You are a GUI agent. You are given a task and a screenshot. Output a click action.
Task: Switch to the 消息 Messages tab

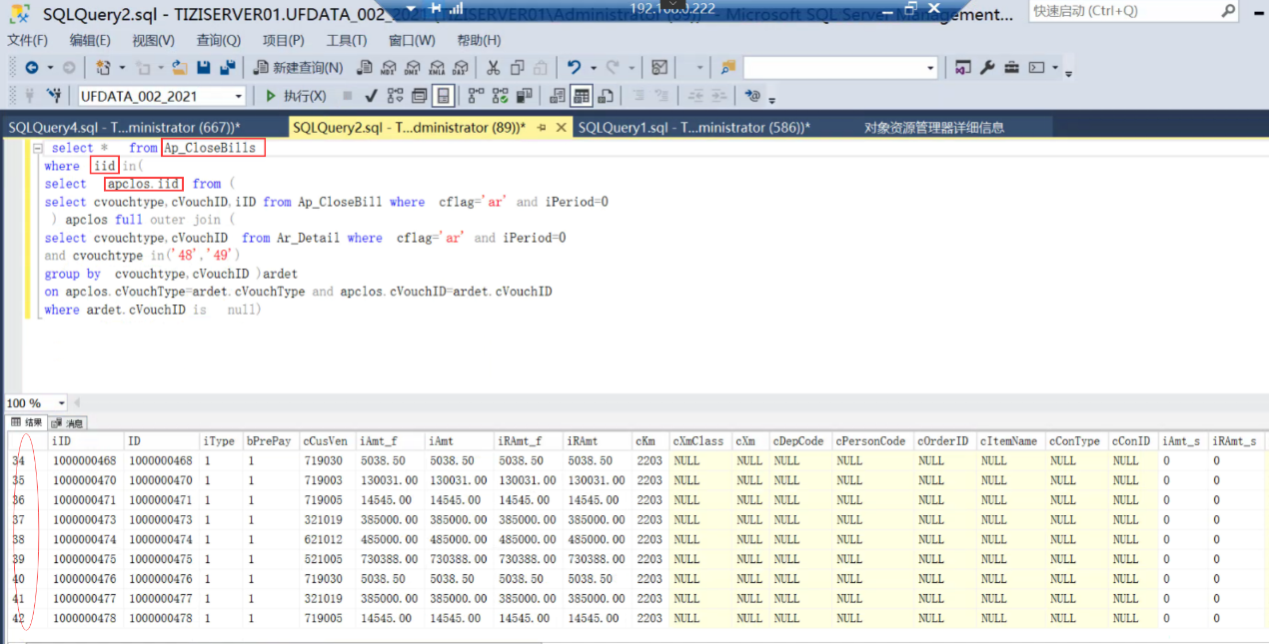click(x=67, y=423)
